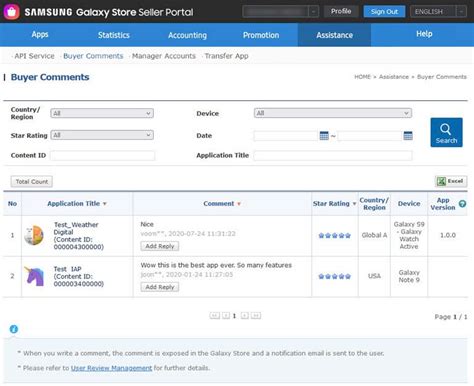
Task: Go to previous page pagination arrow
Action: click(x=226, y=315)
